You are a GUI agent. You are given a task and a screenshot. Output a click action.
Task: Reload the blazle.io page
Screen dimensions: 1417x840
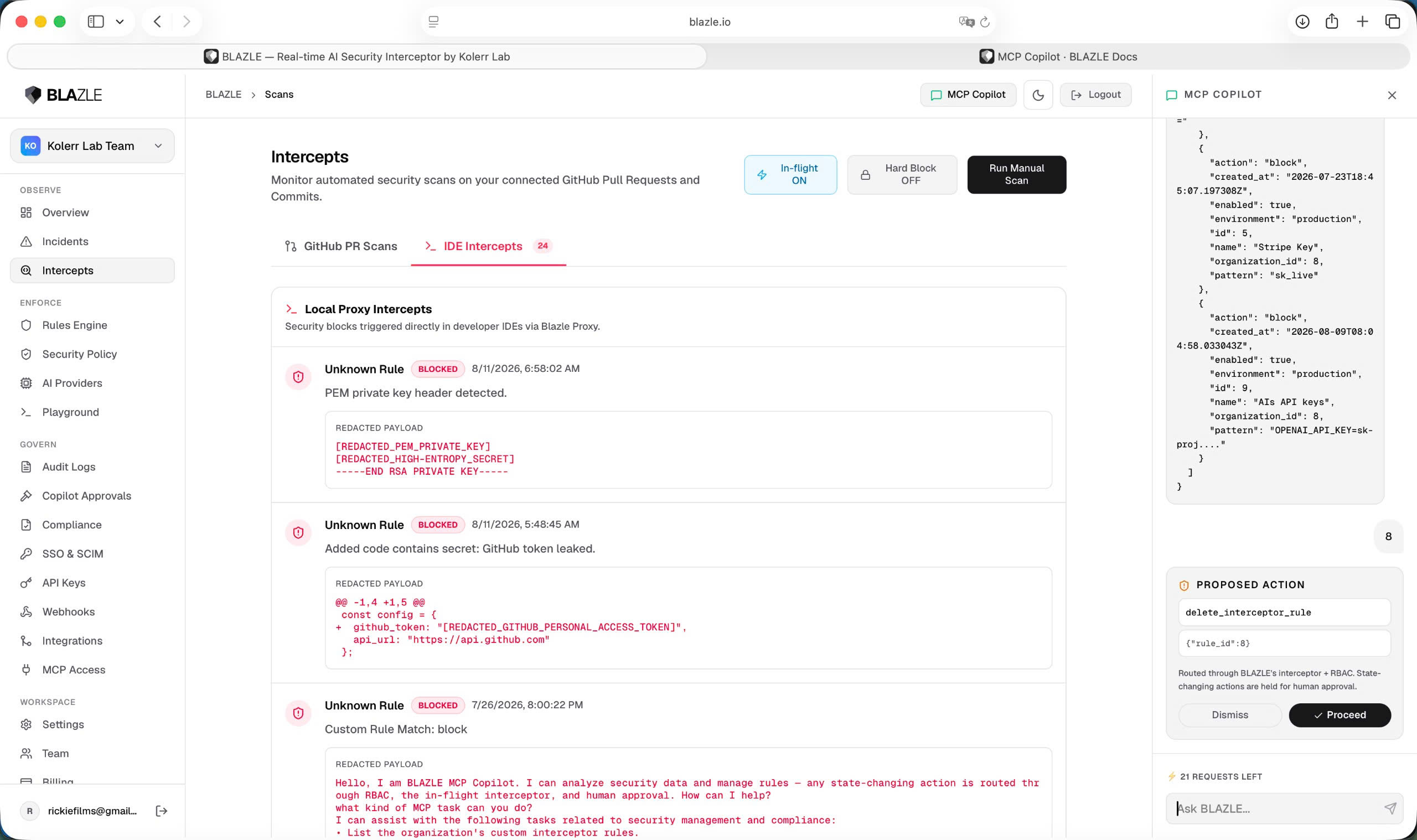click(x=985, y=22)
